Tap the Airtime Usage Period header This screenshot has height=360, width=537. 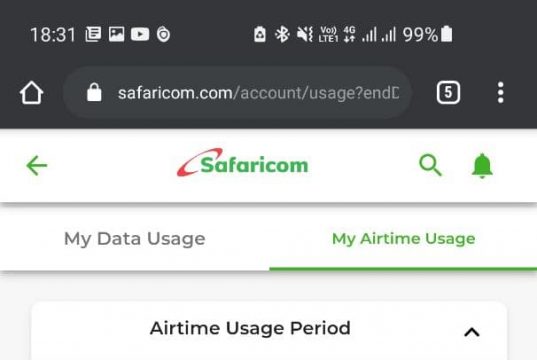(x=250, y=328)
